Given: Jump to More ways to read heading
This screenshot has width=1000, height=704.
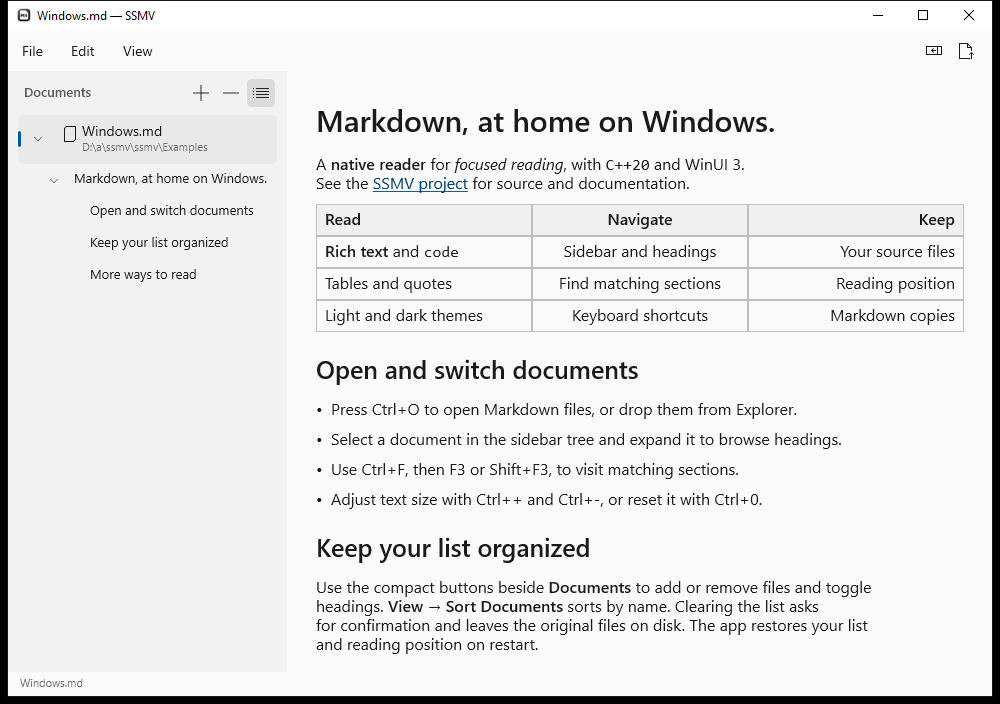Looking at the screenshot, I should click(143, 274).
